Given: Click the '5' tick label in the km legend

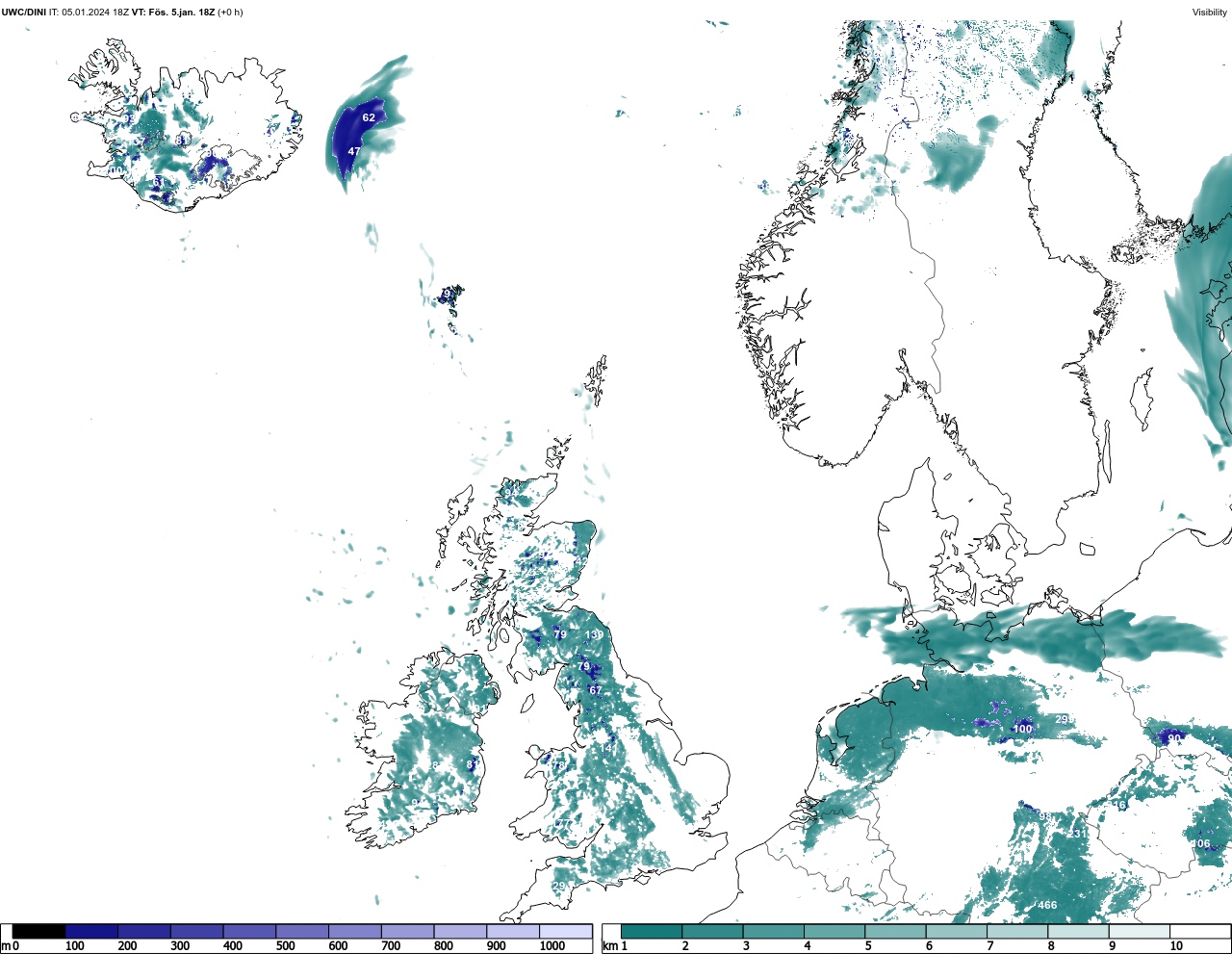Looking at the screenshot, I should point(868,946).
